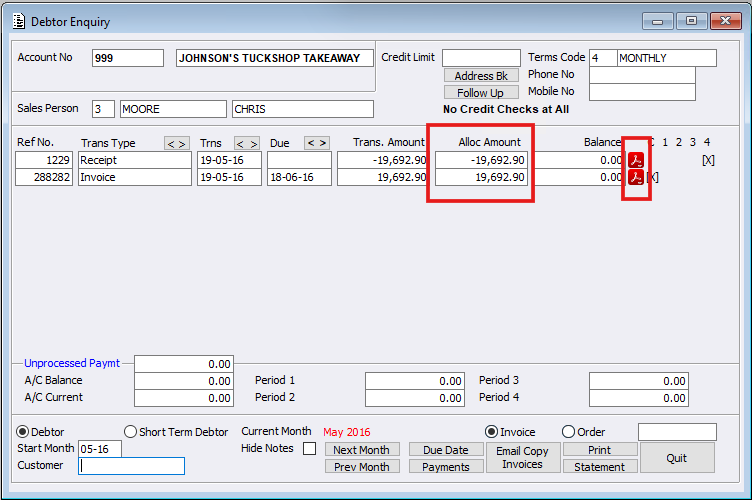Click the Start Month field

click(100, 449)
